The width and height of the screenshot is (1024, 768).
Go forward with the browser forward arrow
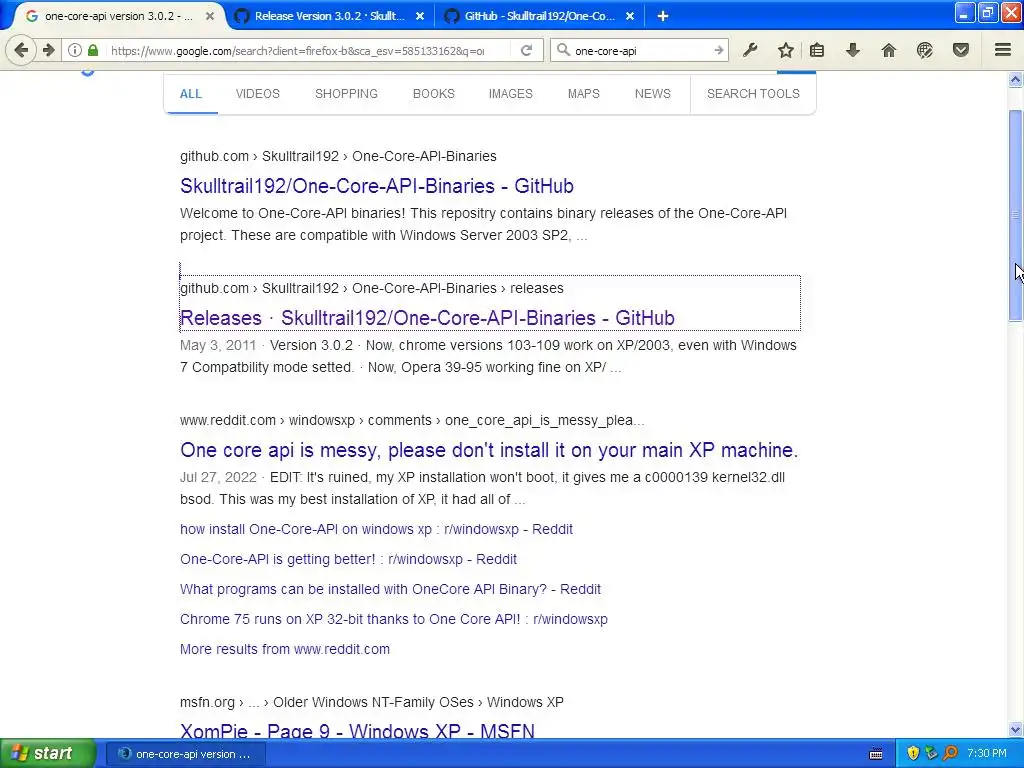click(x=48, y=50)
